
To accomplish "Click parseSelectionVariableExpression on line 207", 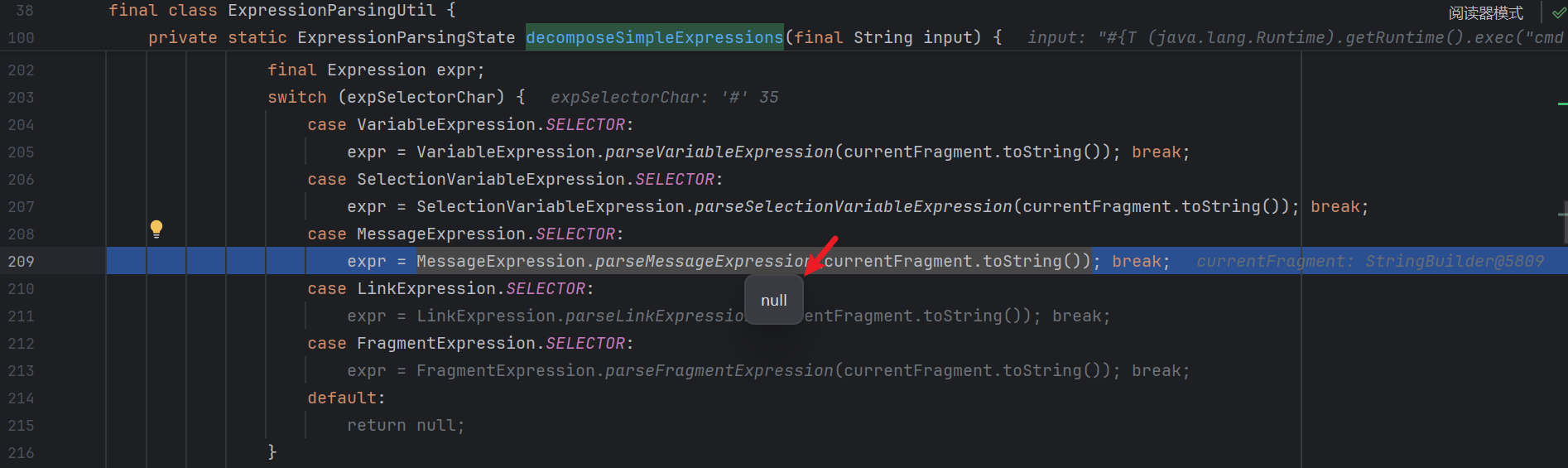I will pyautogui.click(x=853, y=206).
